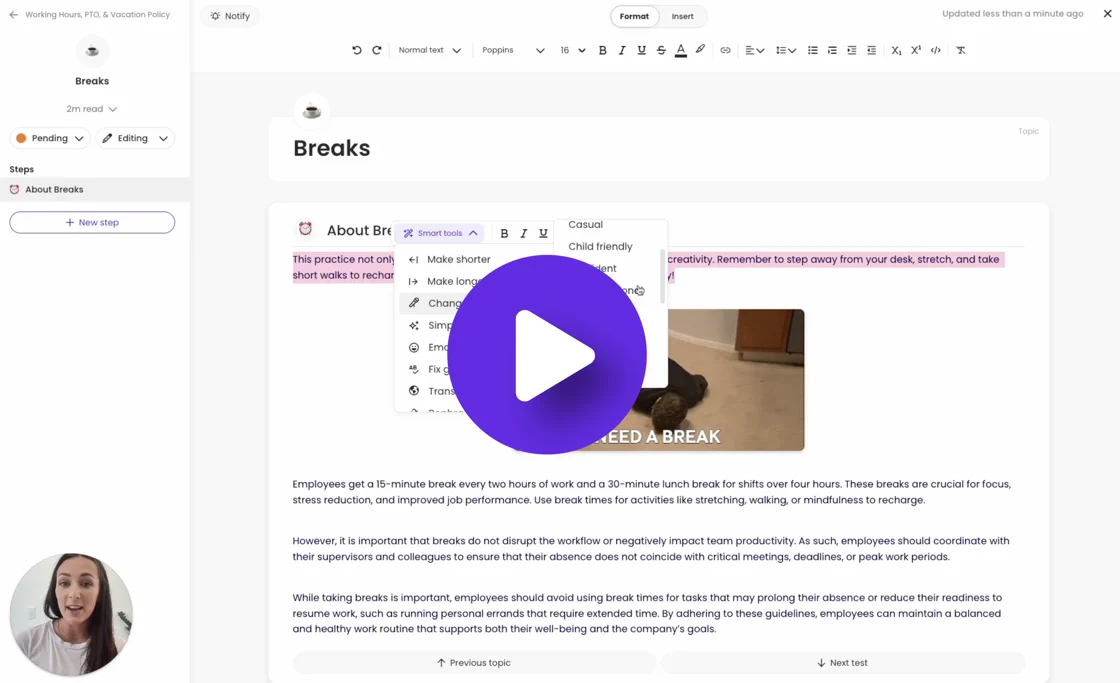Apply underline in the top toolbar
The image size is (1120, 683).
point(641,50)
